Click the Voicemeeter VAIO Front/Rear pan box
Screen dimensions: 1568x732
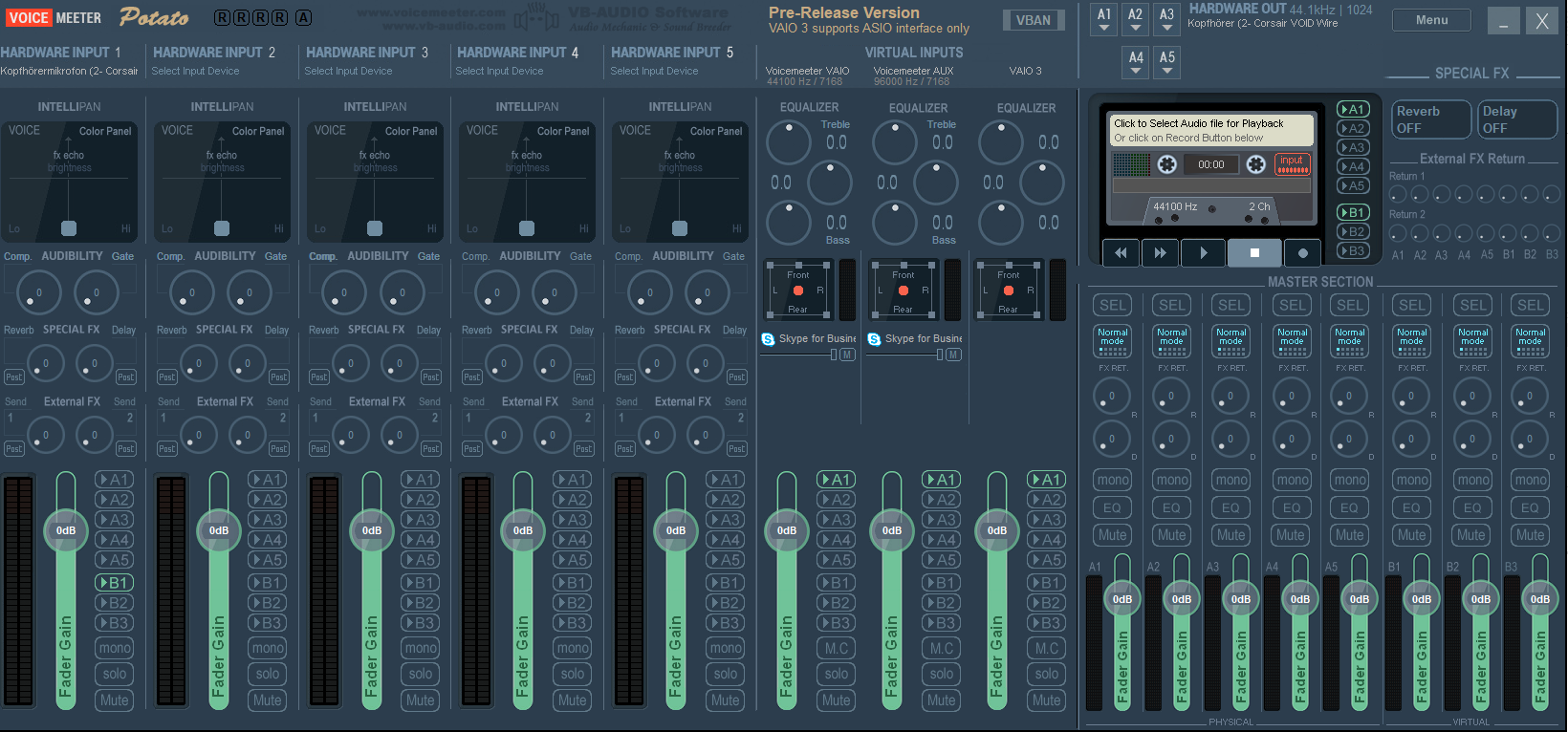click(x=798, y=291)
